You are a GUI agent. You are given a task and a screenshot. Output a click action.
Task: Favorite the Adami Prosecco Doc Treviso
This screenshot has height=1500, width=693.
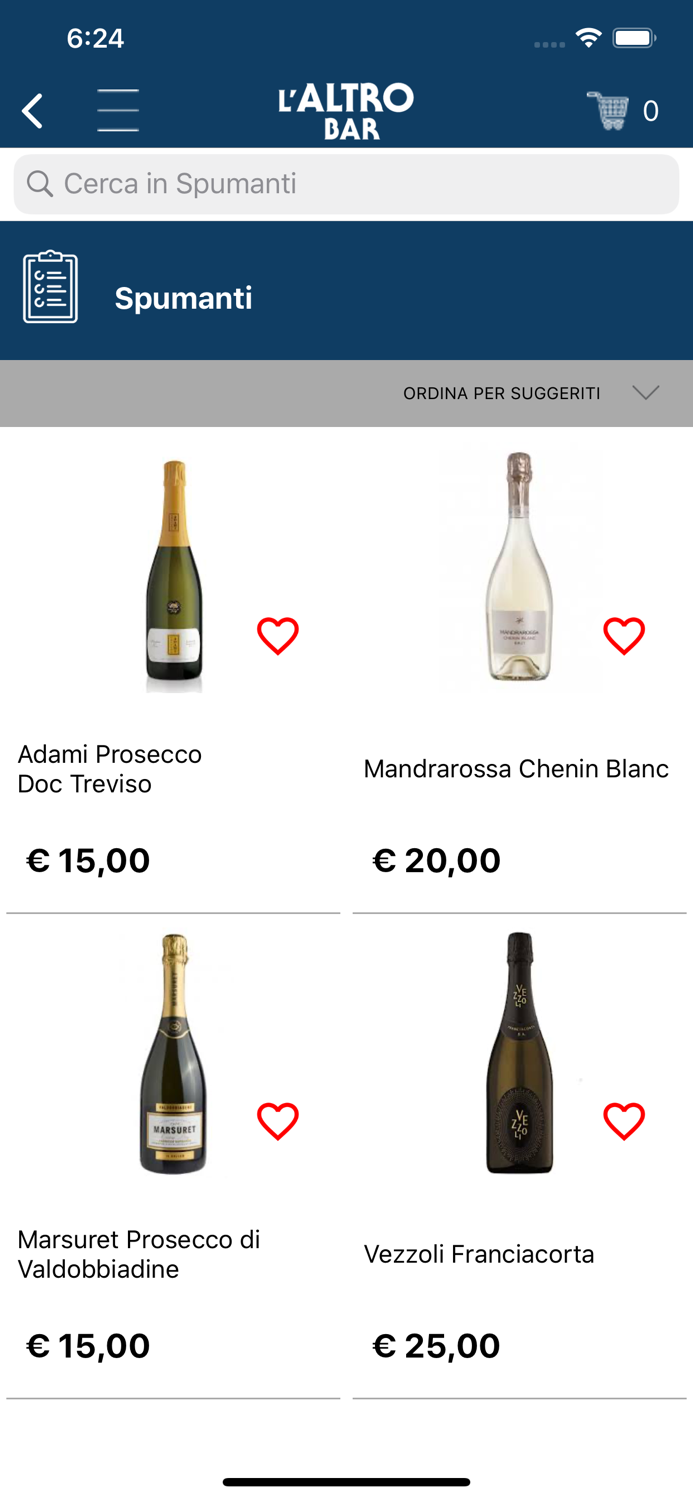click(x=278, y=636)
